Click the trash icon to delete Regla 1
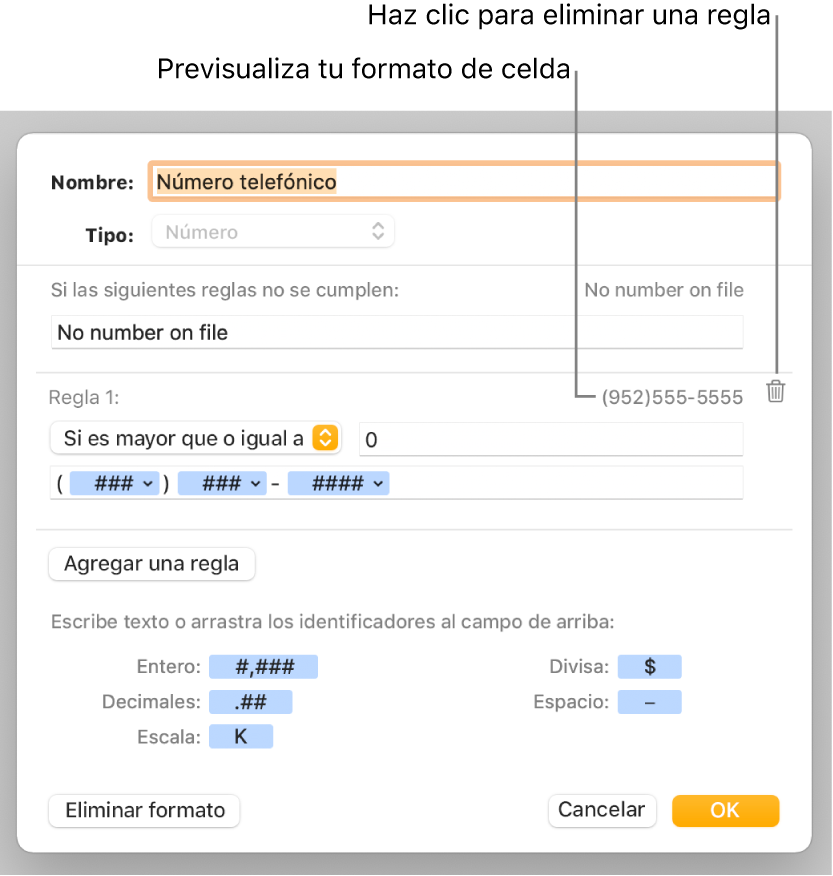Screen dimensions: 833x876 [x=775, y=392]
